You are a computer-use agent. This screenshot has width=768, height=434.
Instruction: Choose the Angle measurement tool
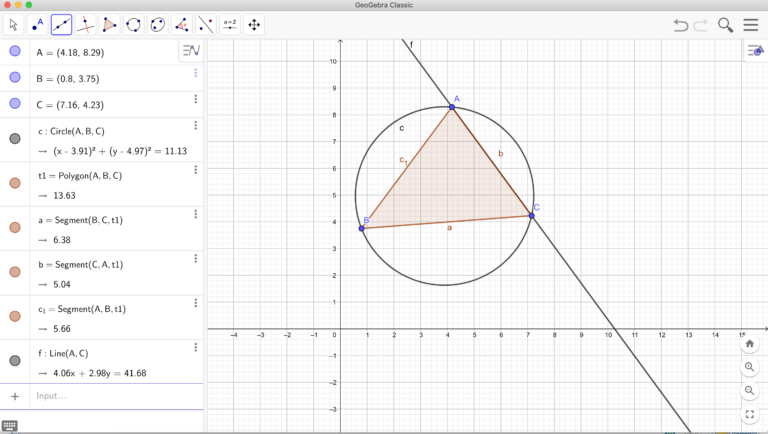(x=182, y=25)
